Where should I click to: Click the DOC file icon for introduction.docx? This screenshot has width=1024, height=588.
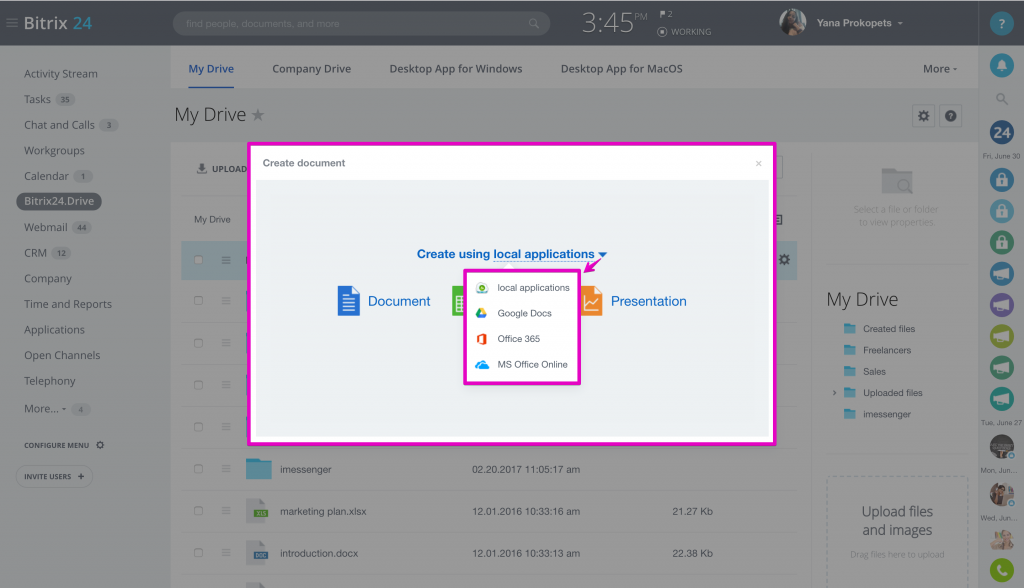(259, 553)
